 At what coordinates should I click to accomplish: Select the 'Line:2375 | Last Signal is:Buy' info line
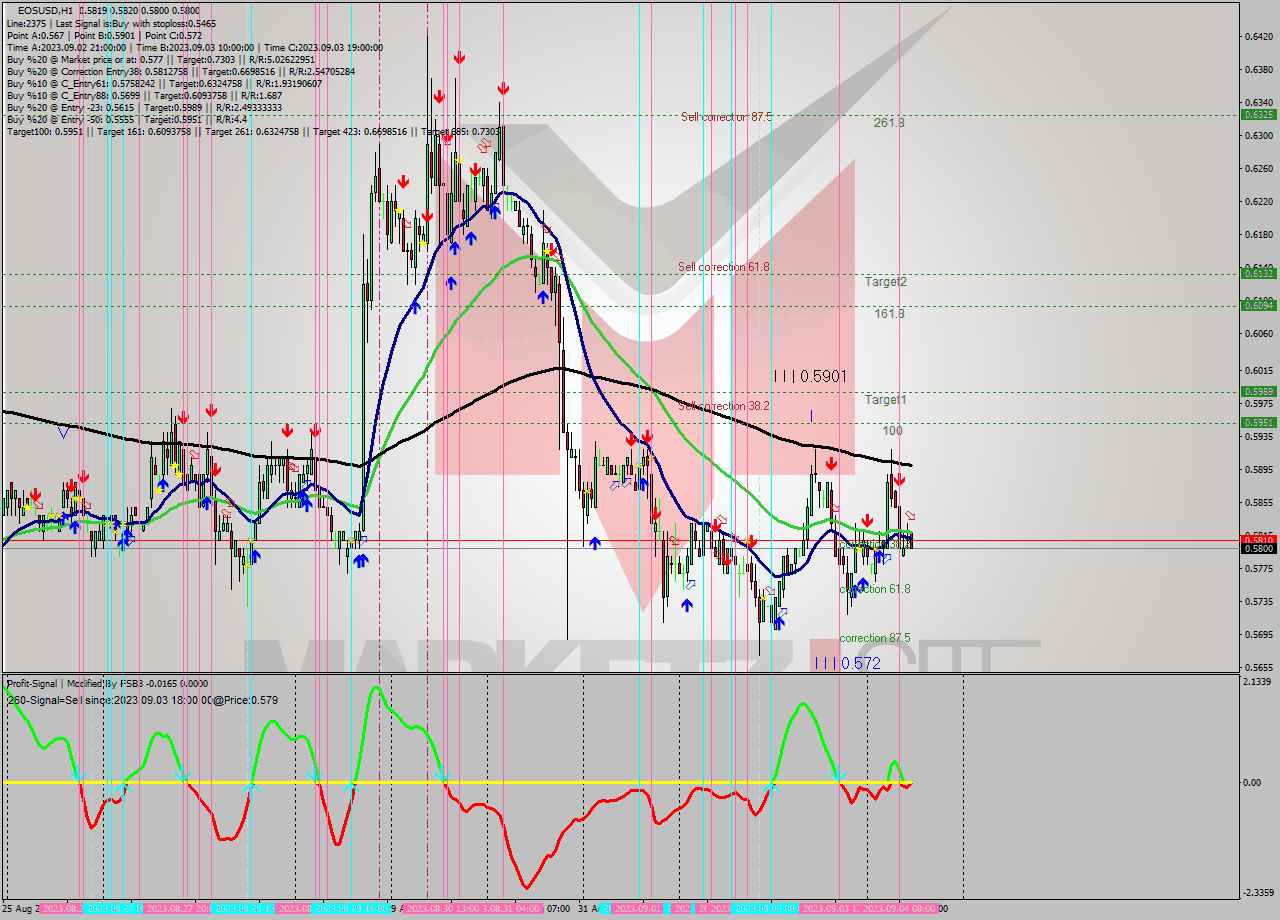click(x=111, y=23)
